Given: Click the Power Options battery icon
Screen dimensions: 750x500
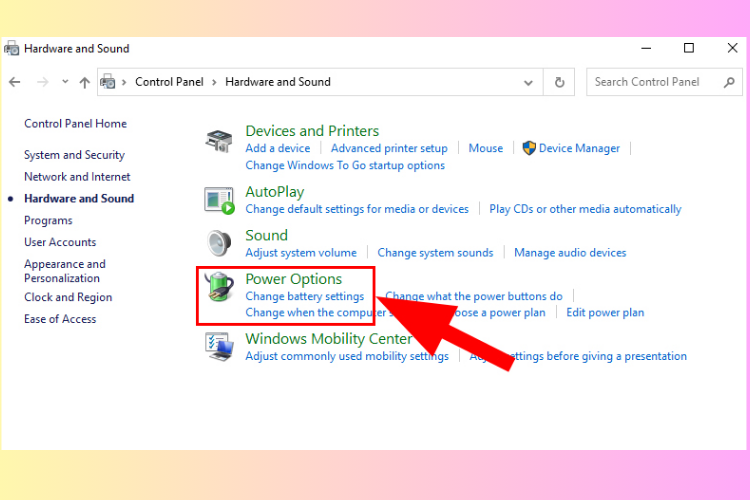Looking at the screenshot, I should (219, 287).
